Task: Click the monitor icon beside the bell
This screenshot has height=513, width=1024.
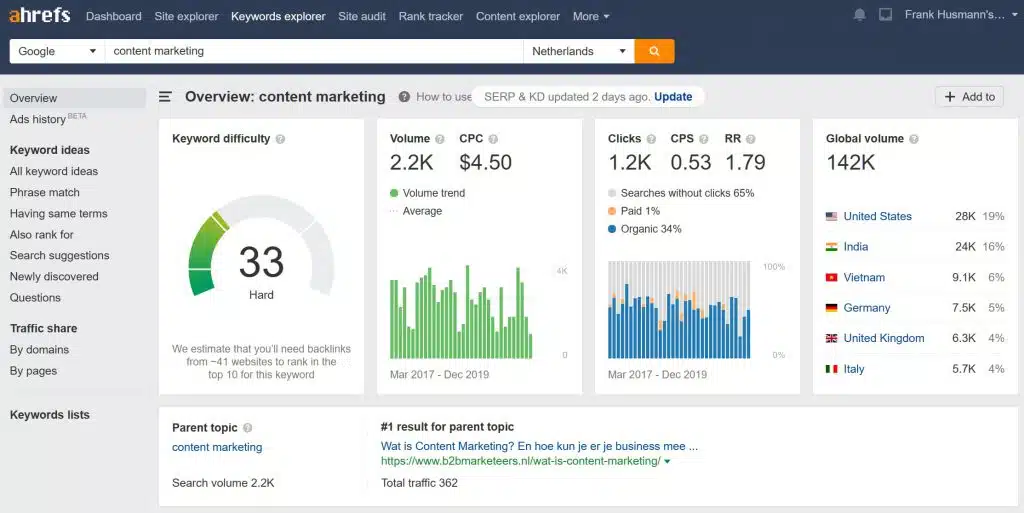Action: click(885, 16)
